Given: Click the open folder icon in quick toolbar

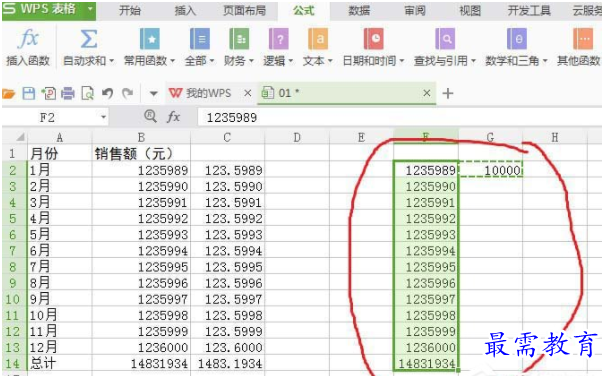Looking at the screenshot, I should click(x=9, y=94).
